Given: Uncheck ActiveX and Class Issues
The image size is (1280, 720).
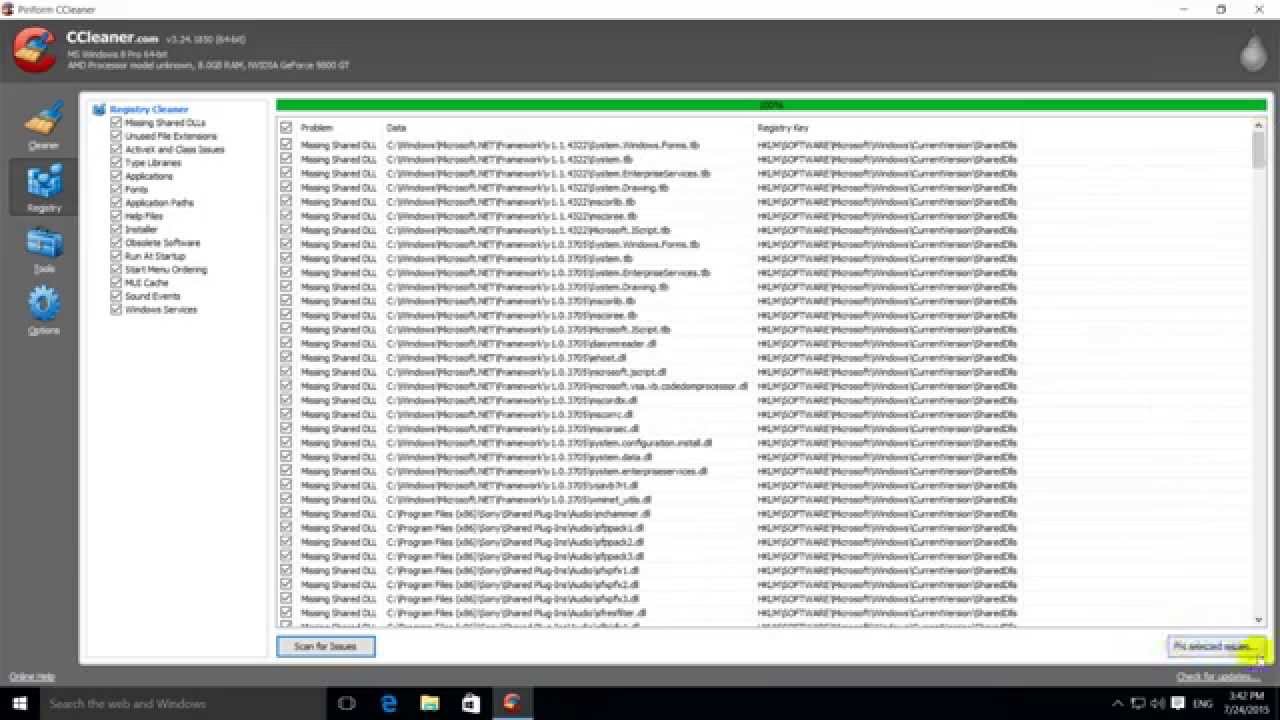Looking at the screenshot, I should click(116, 149).
